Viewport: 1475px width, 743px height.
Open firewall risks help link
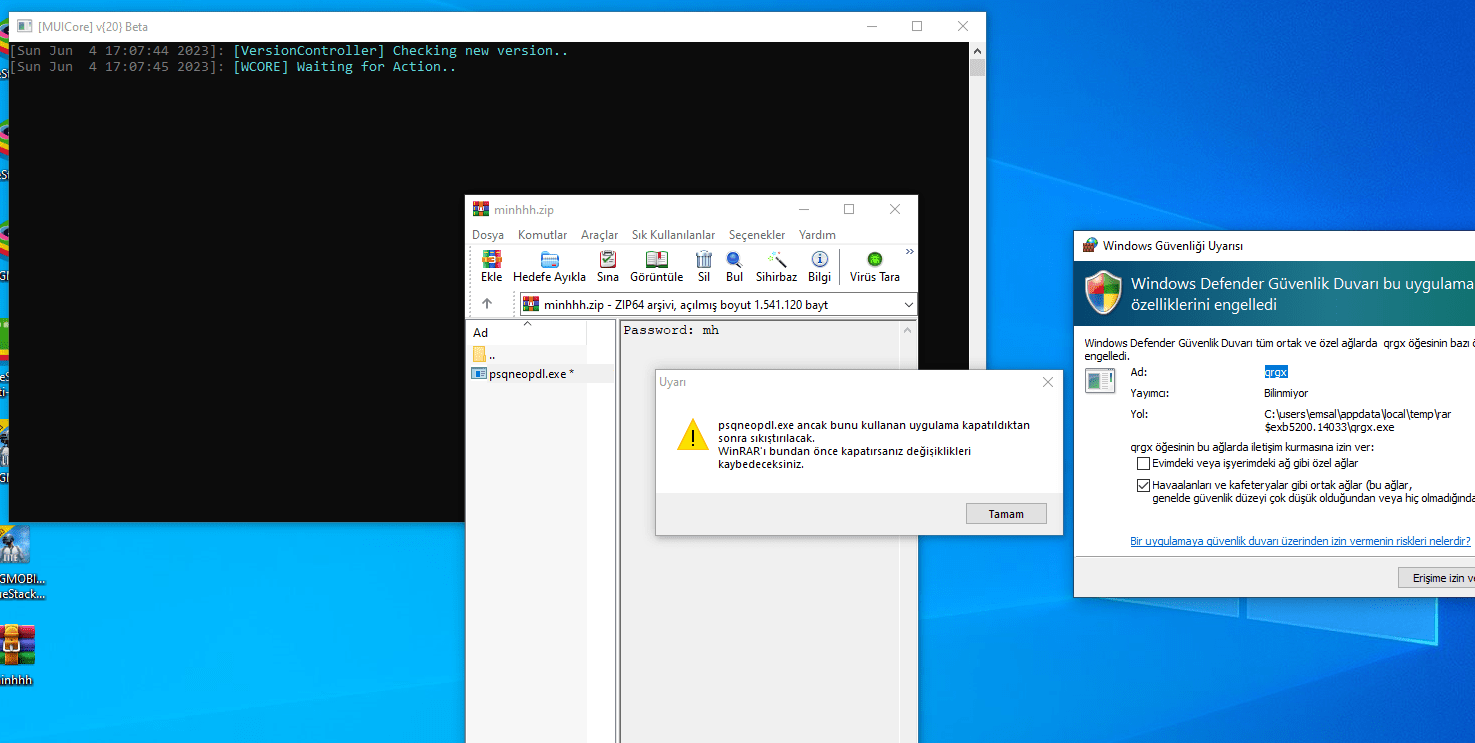pos(1300,541)
